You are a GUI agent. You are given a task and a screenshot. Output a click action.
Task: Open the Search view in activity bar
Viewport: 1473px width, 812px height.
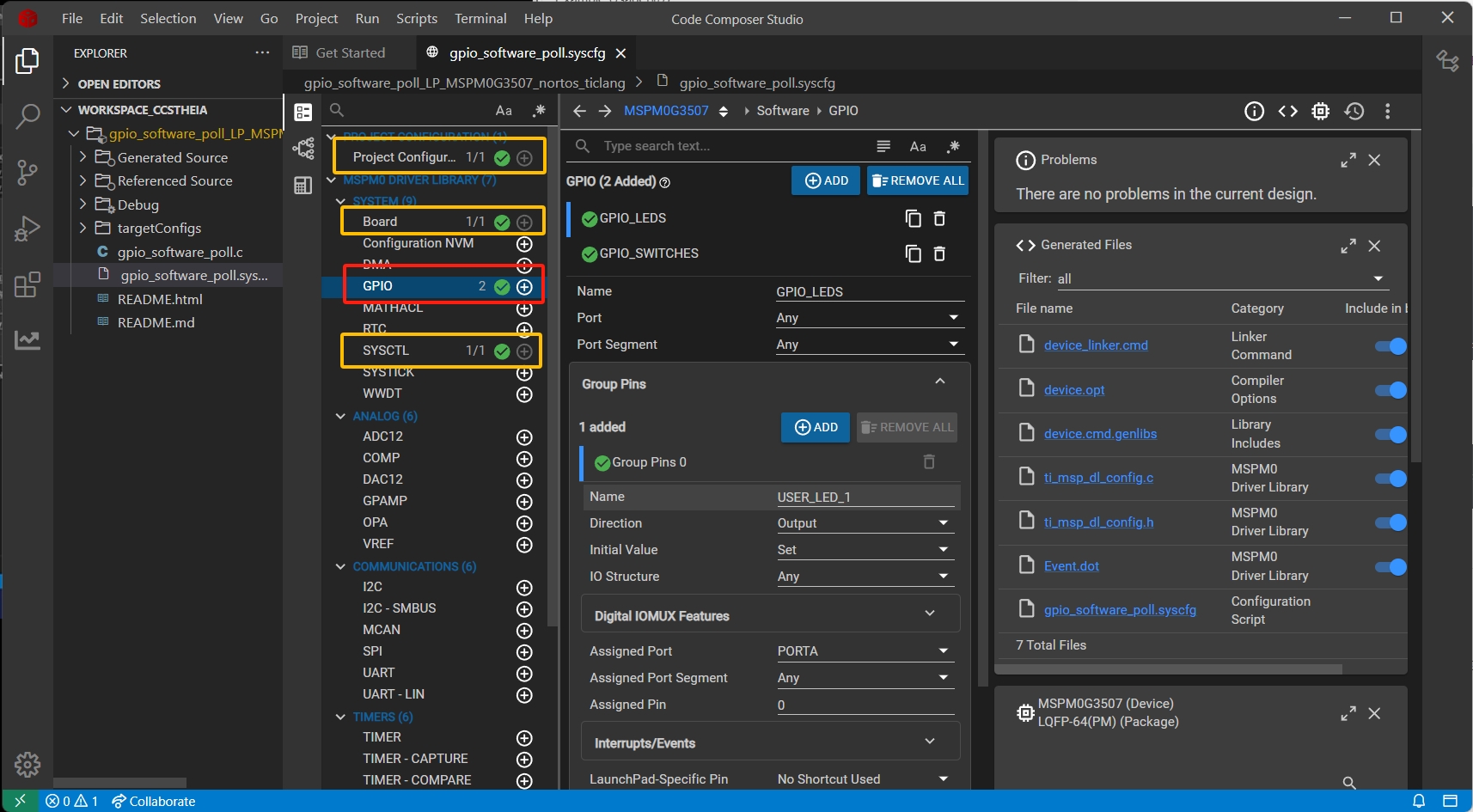pos(28,116)
